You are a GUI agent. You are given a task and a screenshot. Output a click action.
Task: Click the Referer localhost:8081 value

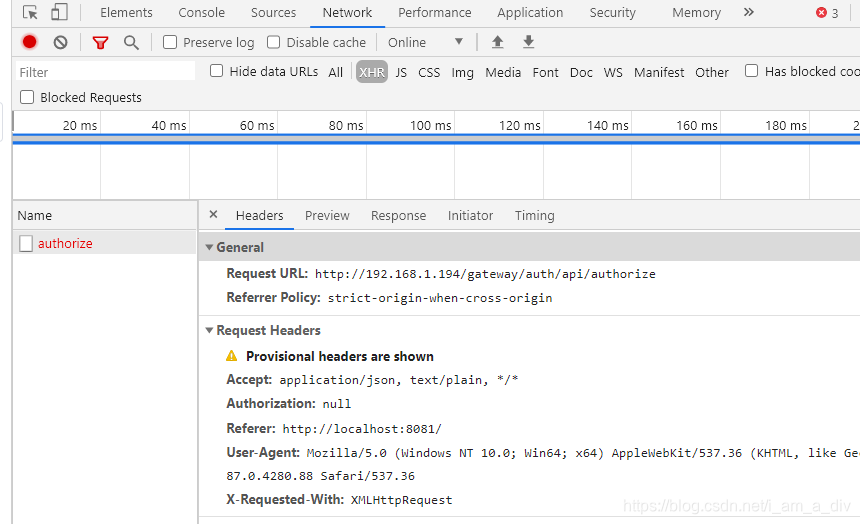point(361,429)
